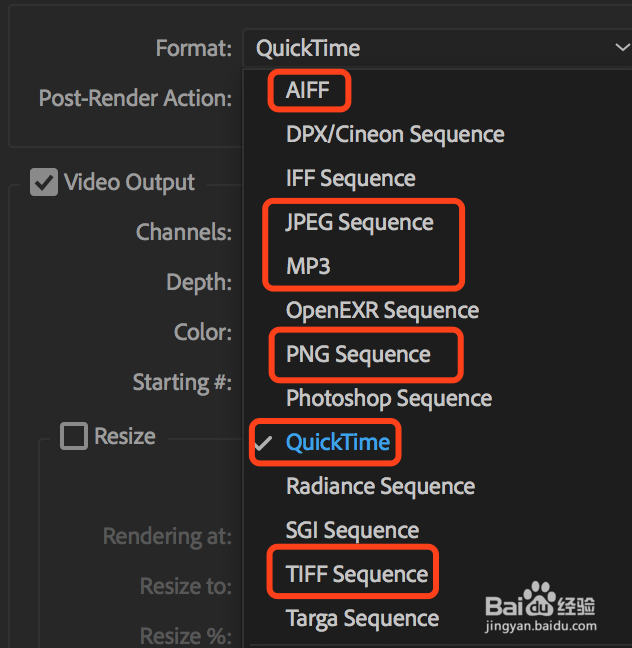
Task: Select SGI Sequence option
Action: pos(352,530)
